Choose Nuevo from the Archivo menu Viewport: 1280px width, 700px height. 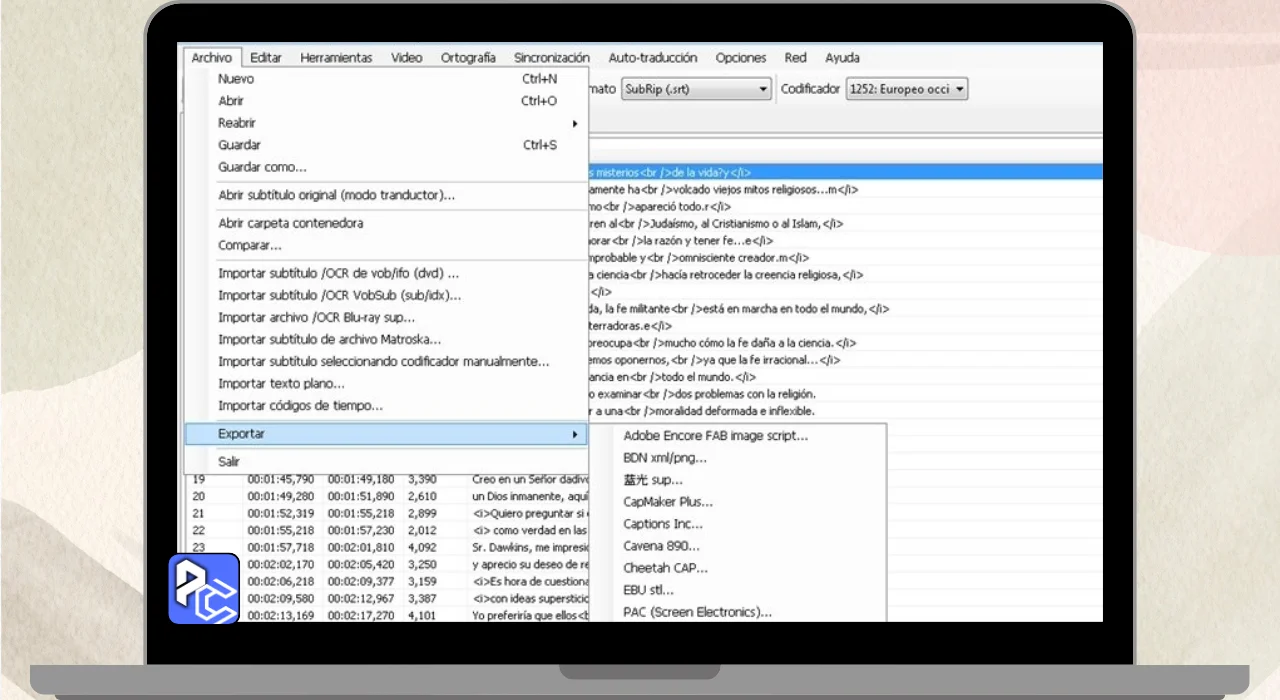236,79
